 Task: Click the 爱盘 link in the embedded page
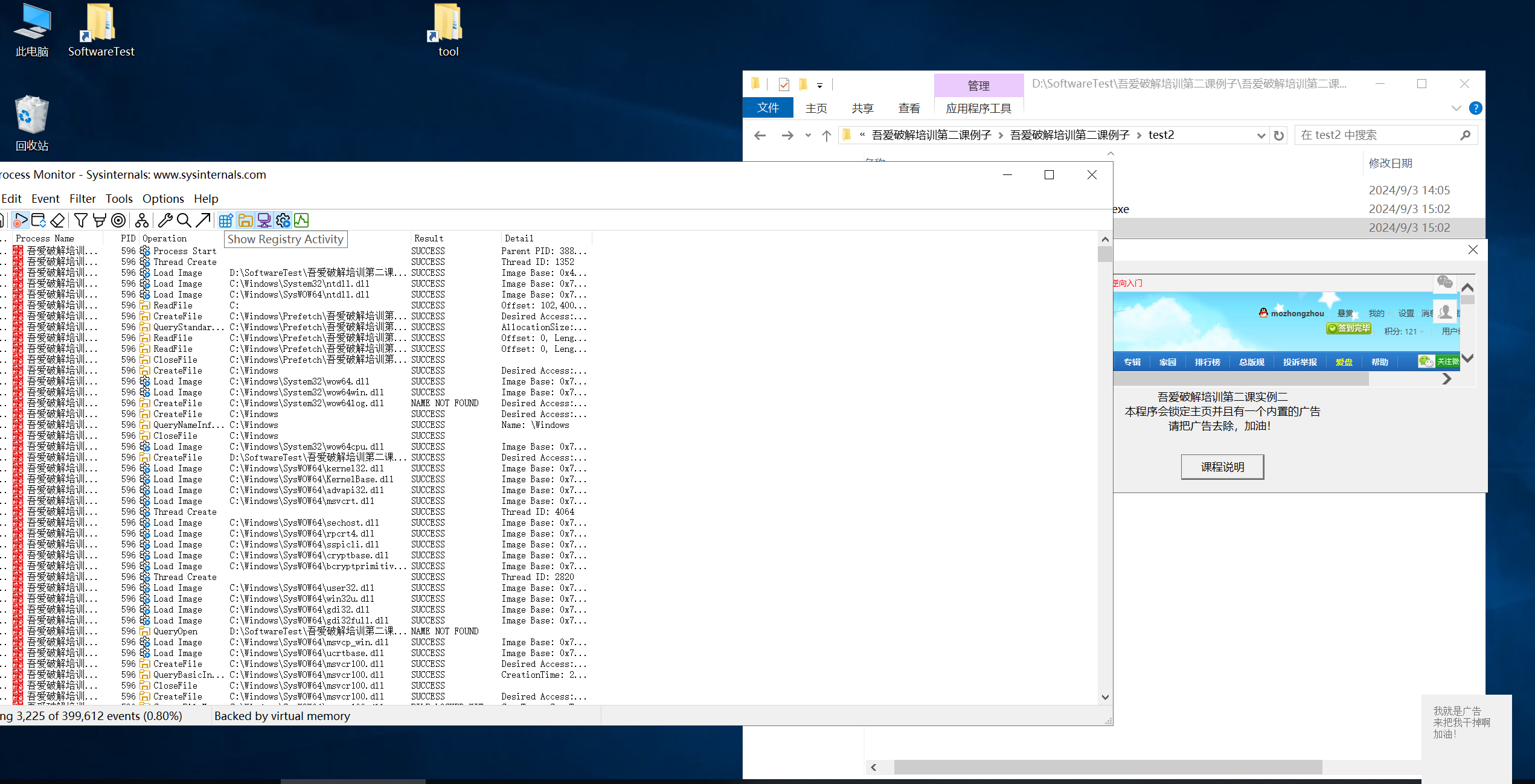1344,362
